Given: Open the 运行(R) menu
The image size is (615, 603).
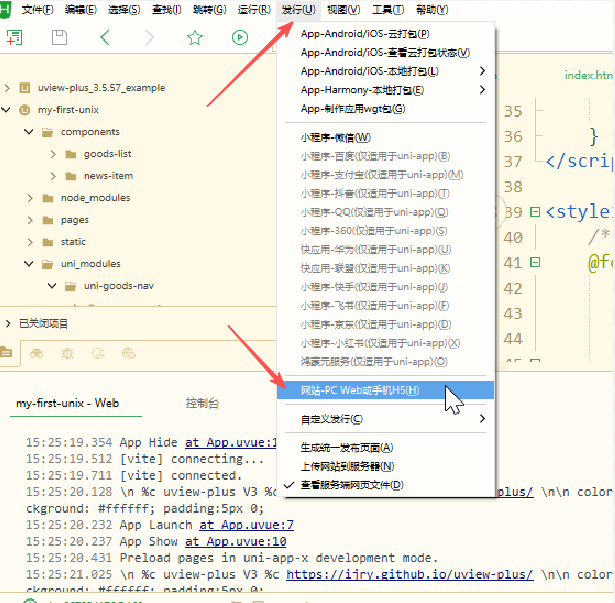Looking at the screenshot, I should click(254, 9).
